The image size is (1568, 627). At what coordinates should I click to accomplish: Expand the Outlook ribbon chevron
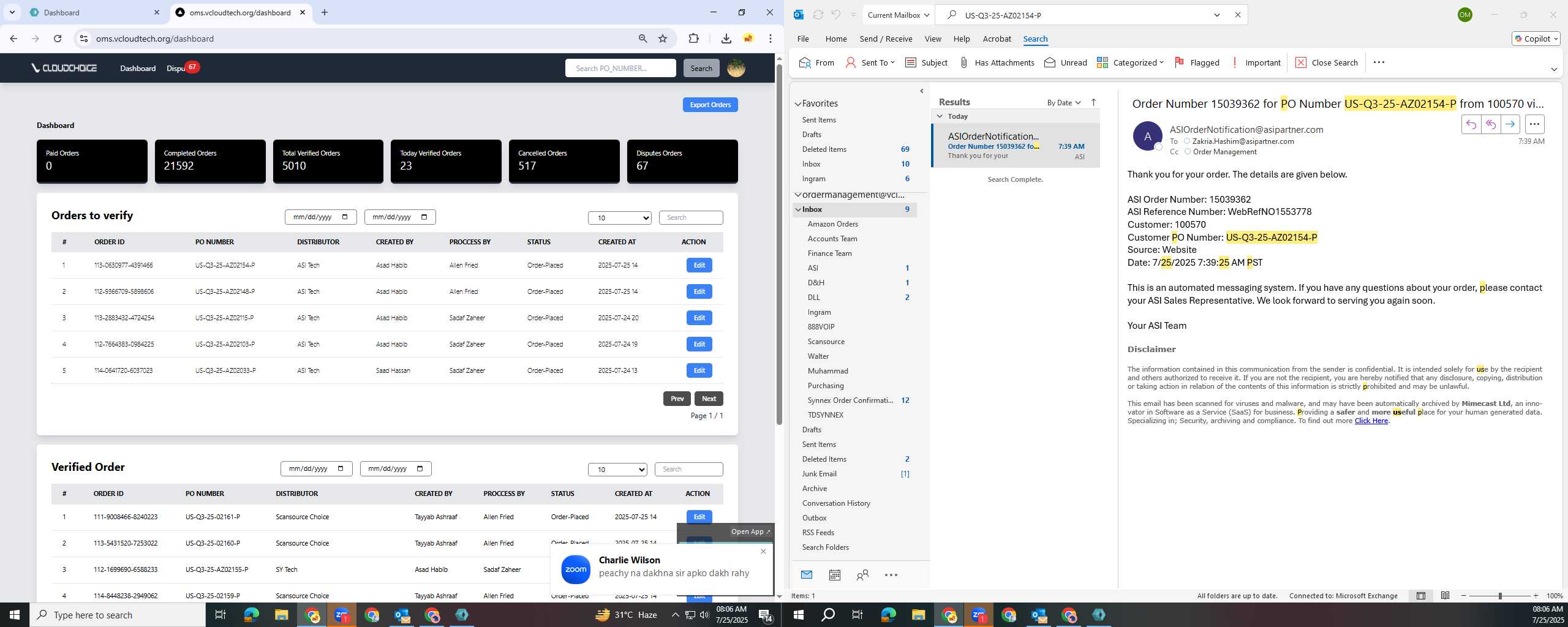(x=1554, y=69)
